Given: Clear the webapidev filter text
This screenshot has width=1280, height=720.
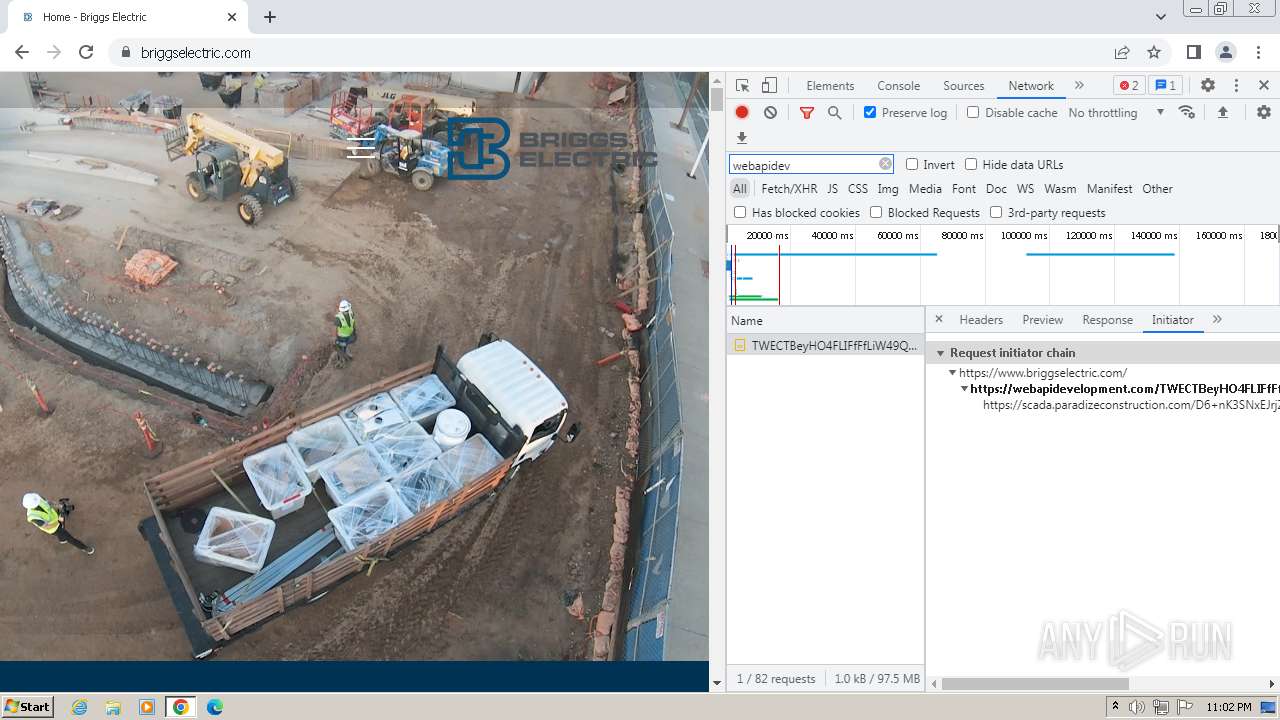Looking at the screenshot, I should [x=885, y=164].
